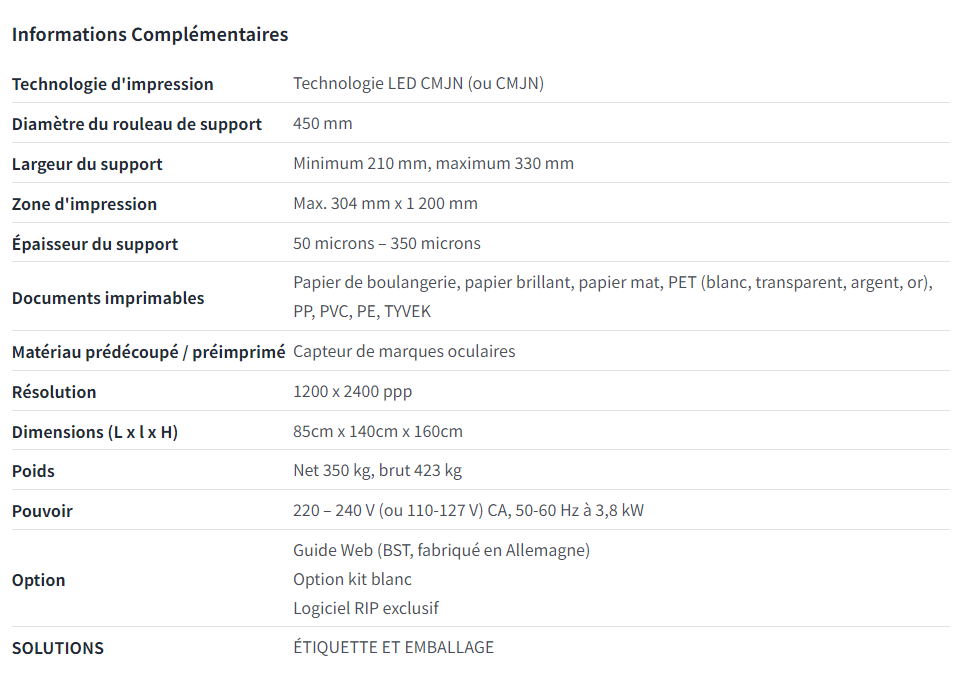Select the Épaisseur du support label
This screenshot has height=683, width=961.
(94, 244)
